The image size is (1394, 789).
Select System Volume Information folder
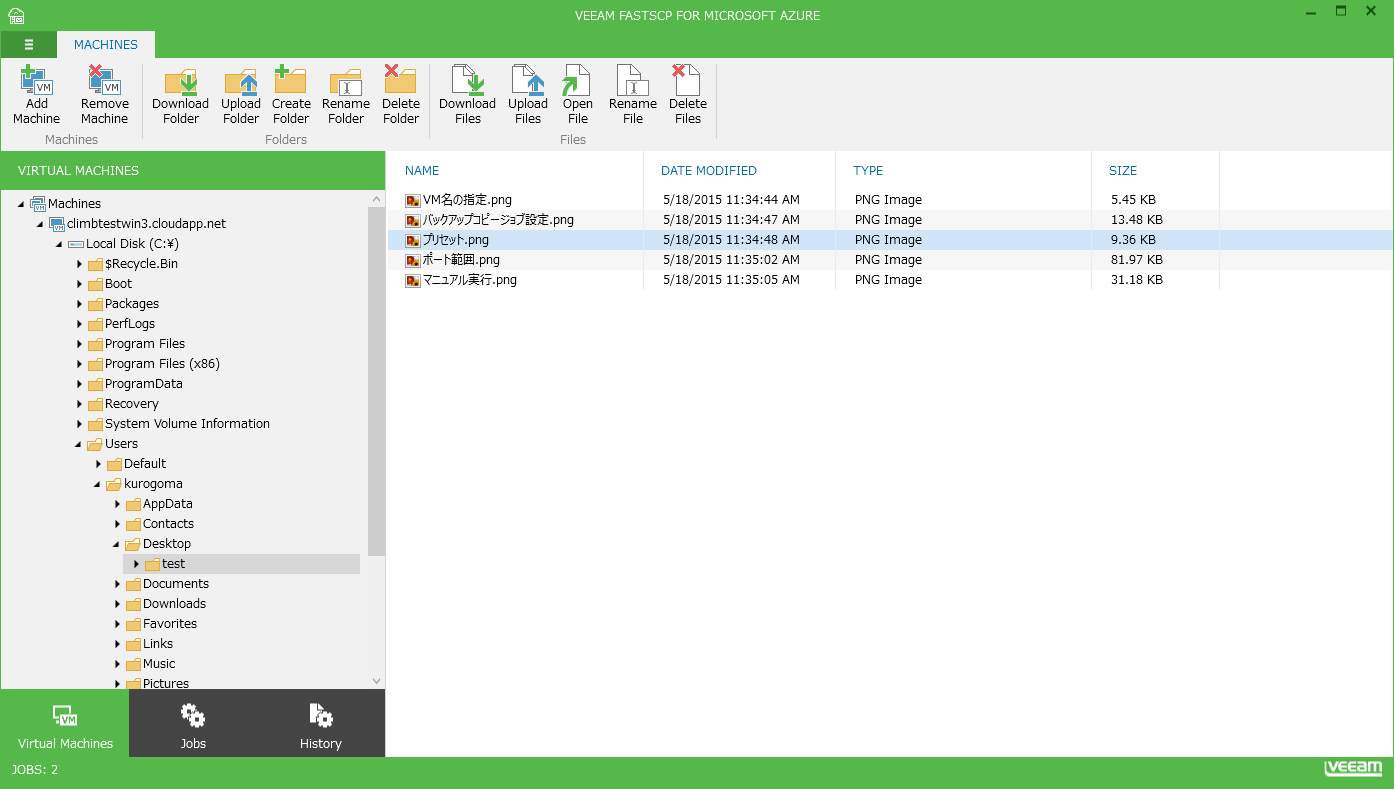click(x=187, y=424)
